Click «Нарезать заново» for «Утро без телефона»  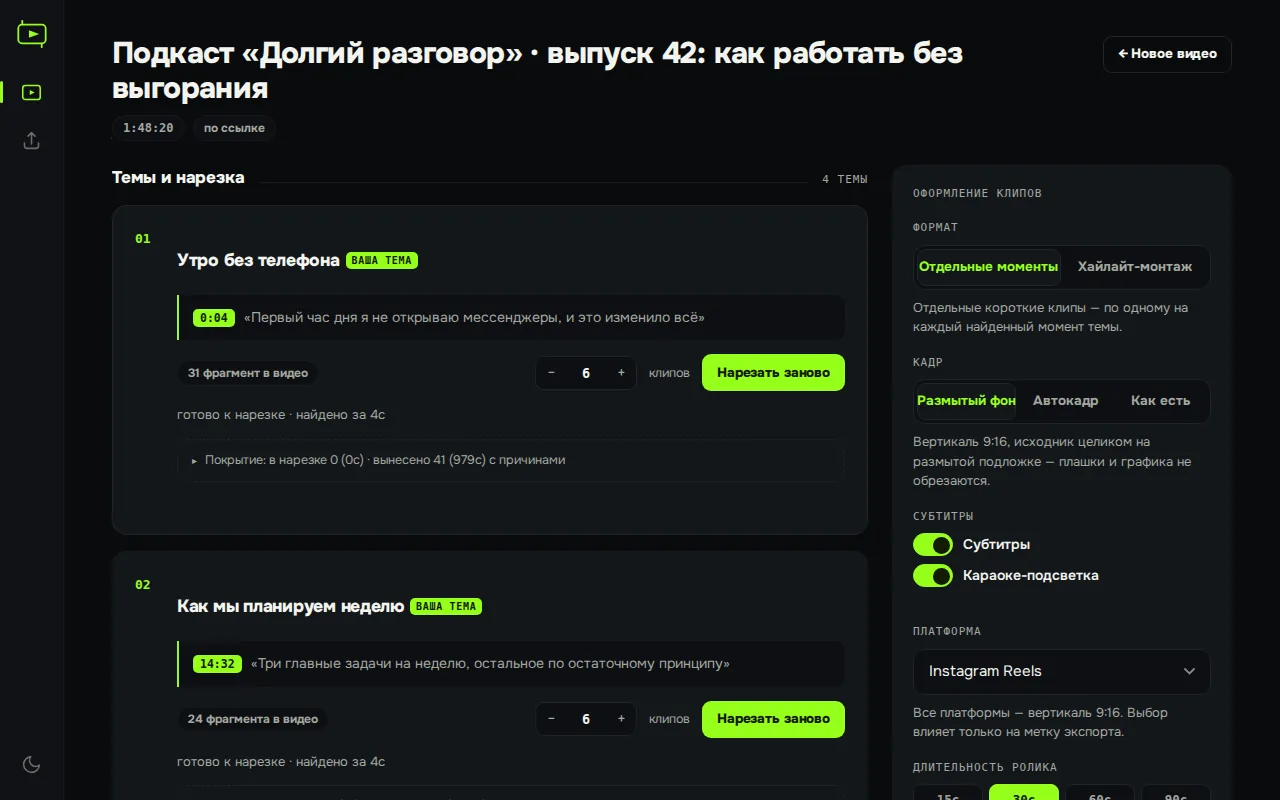pyautogui.click(x=773, y=373)
